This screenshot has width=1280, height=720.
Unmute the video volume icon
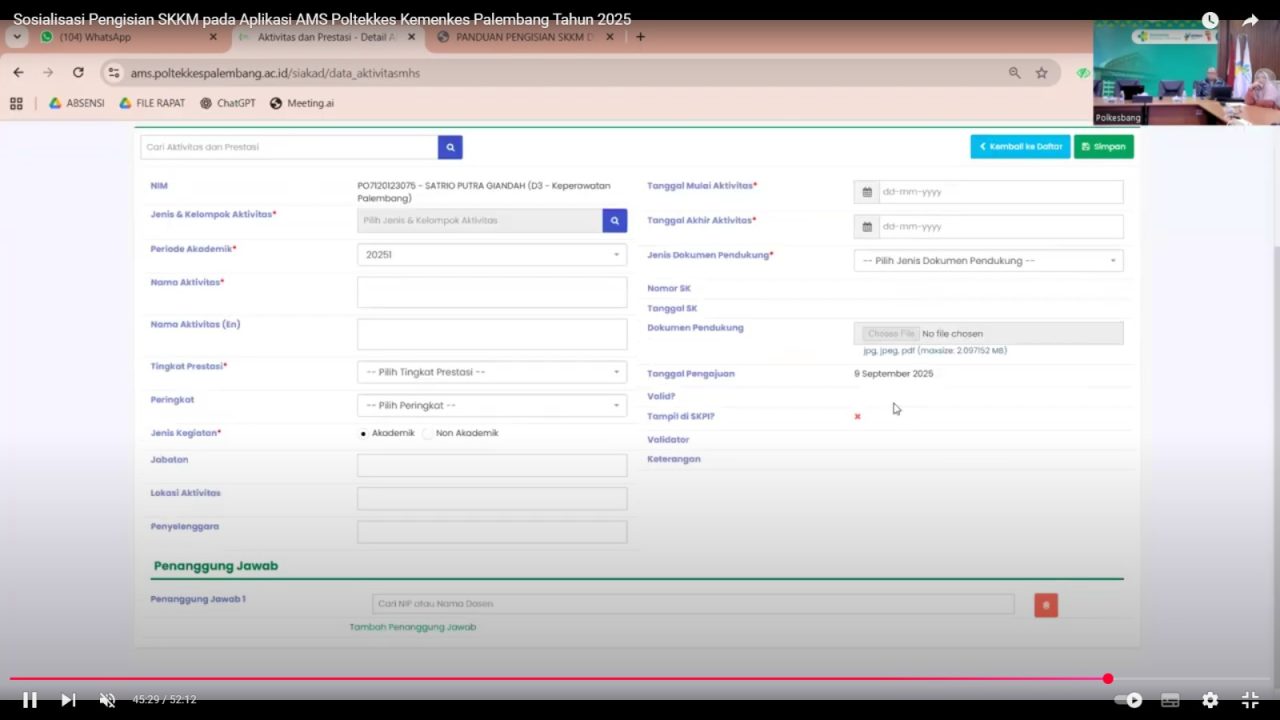(107, 700)
